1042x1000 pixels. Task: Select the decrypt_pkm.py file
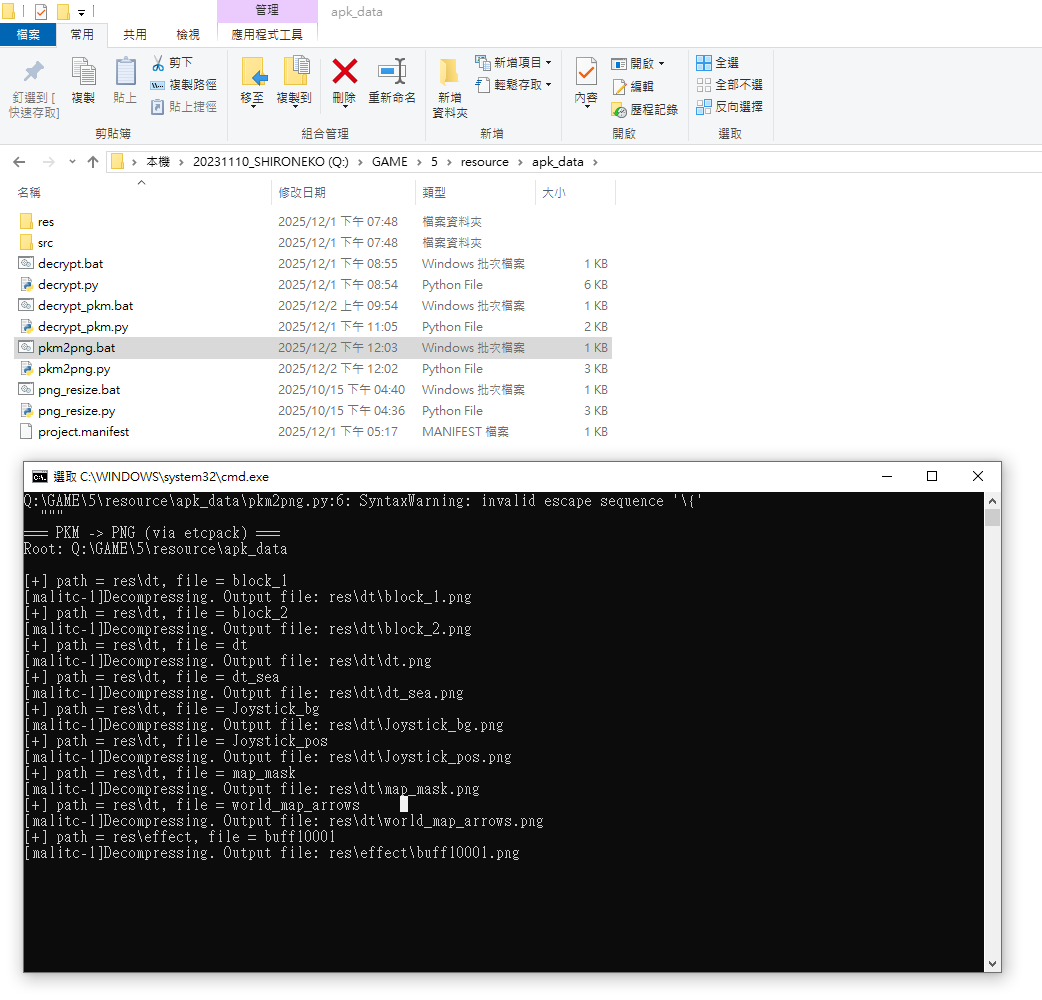pyautogui.click(x=83, y=327)
